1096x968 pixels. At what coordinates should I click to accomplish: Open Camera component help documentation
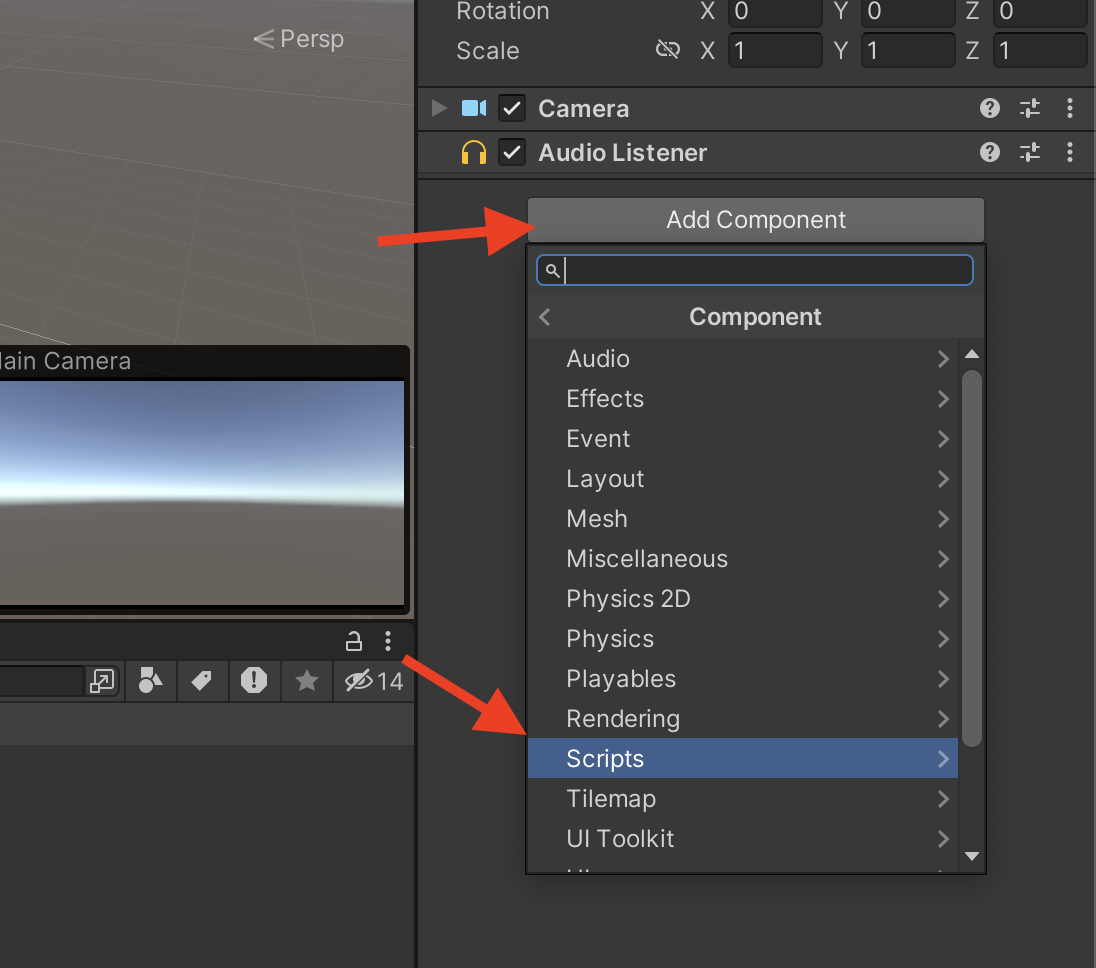click(x=989, y=108)
